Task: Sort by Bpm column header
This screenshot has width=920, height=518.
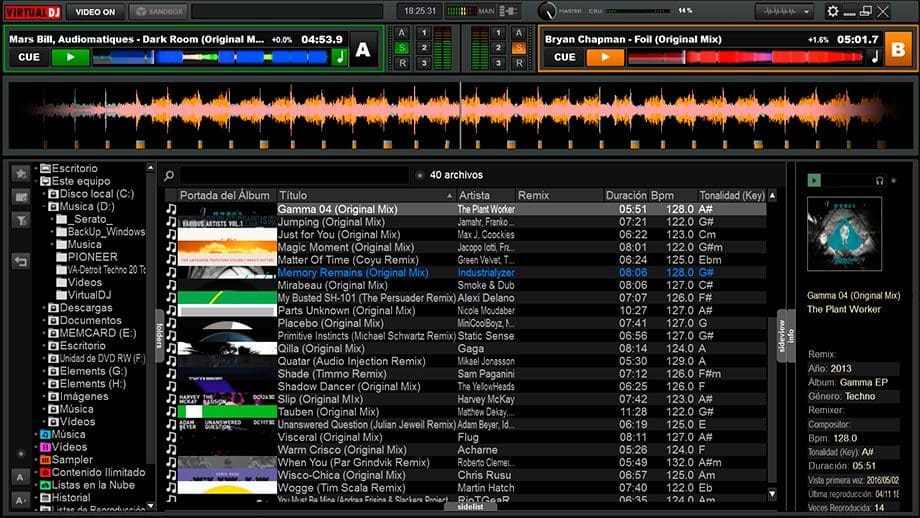Action: point(672,195)
